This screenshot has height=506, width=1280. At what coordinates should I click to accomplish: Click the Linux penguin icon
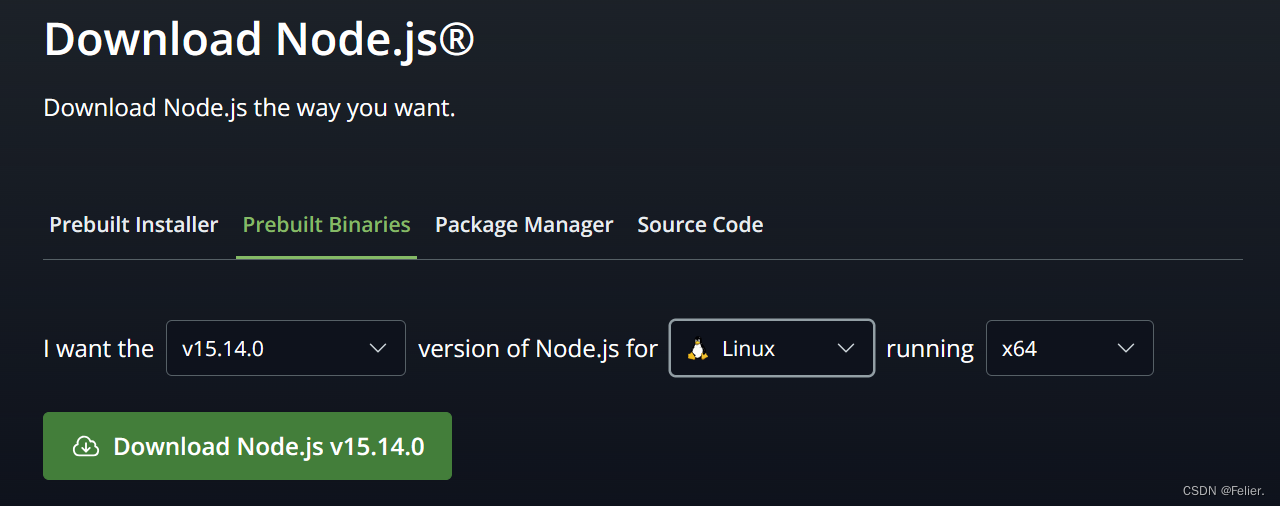[x=698, y=349]
